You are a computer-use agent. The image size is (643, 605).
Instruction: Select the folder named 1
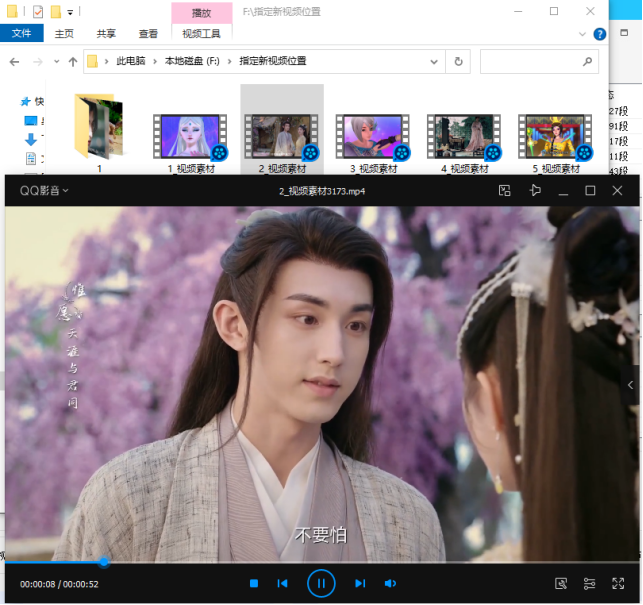point(99,133)
